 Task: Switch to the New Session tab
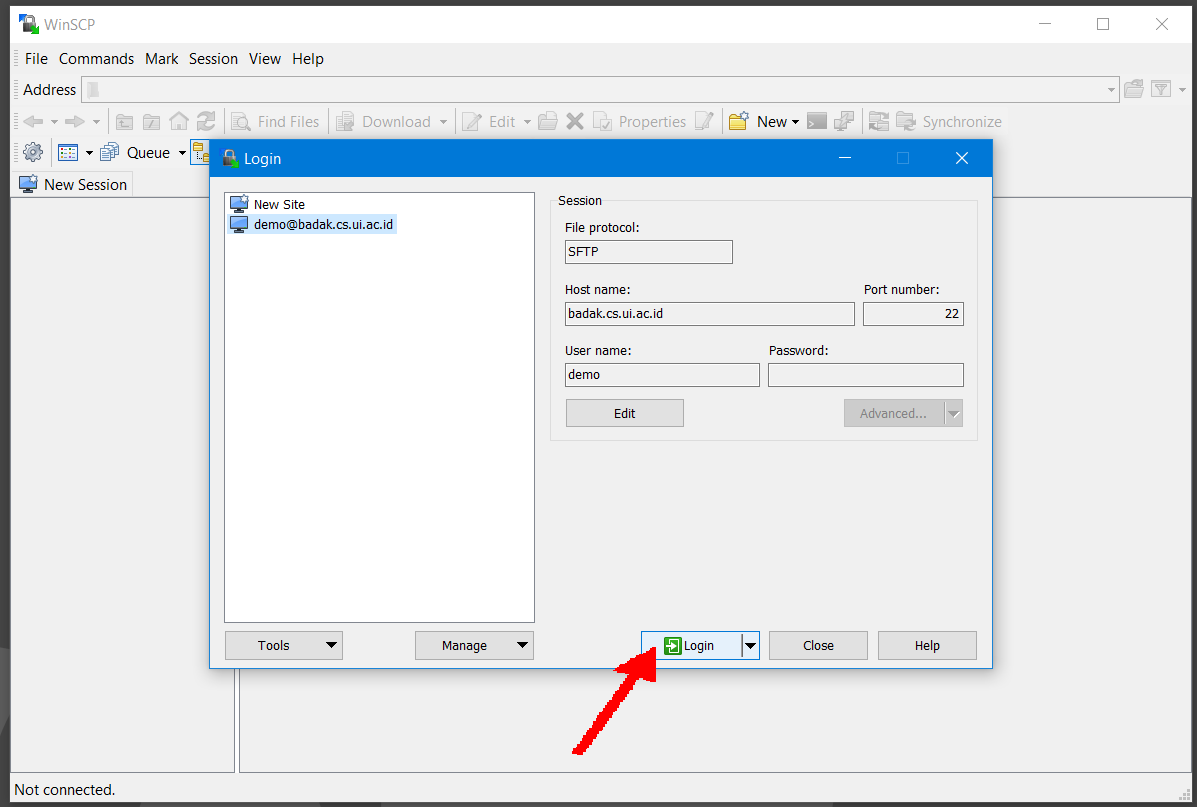point(74,185)
